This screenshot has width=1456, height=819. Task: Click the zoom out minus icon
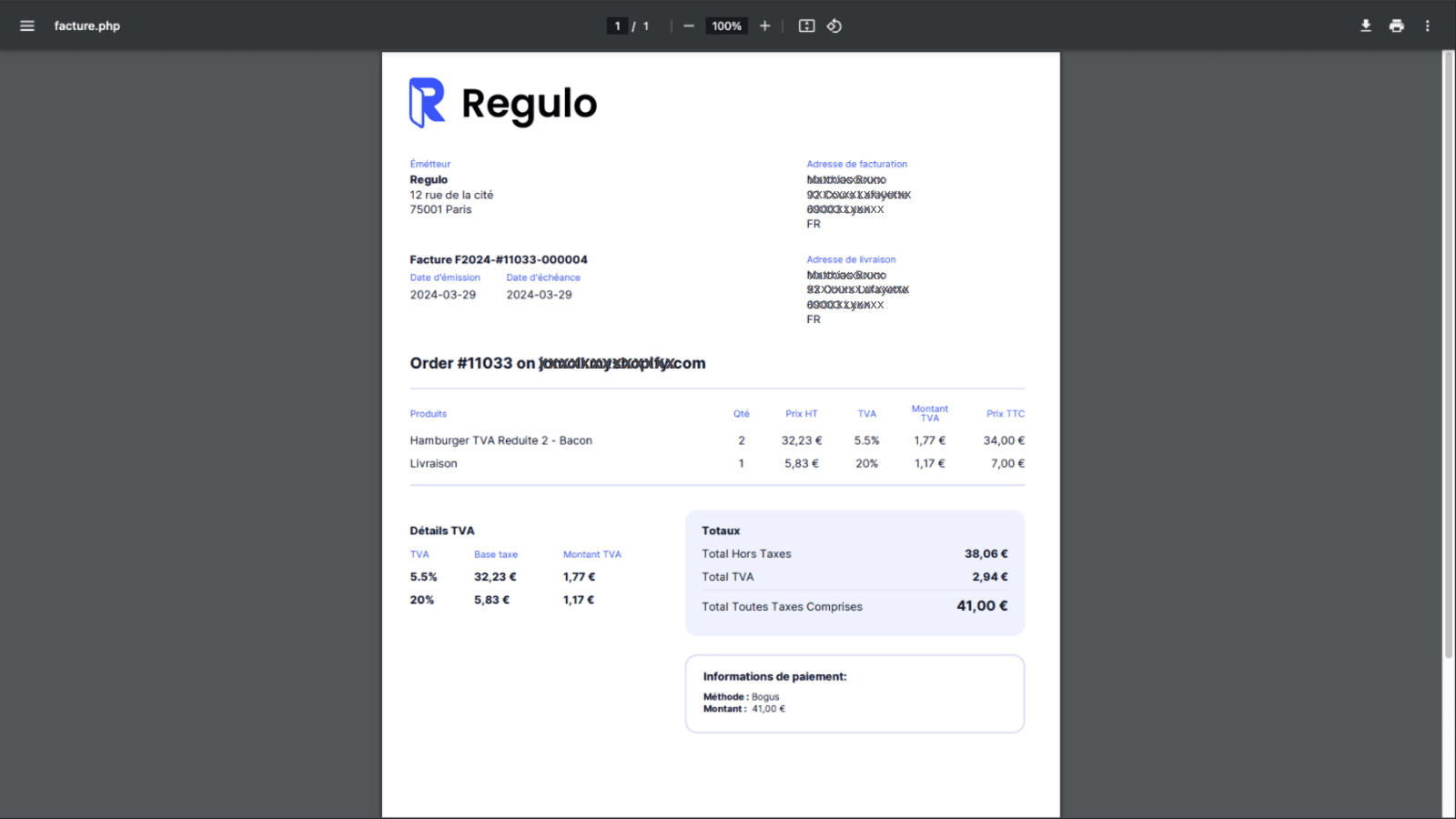pos(689,25)
